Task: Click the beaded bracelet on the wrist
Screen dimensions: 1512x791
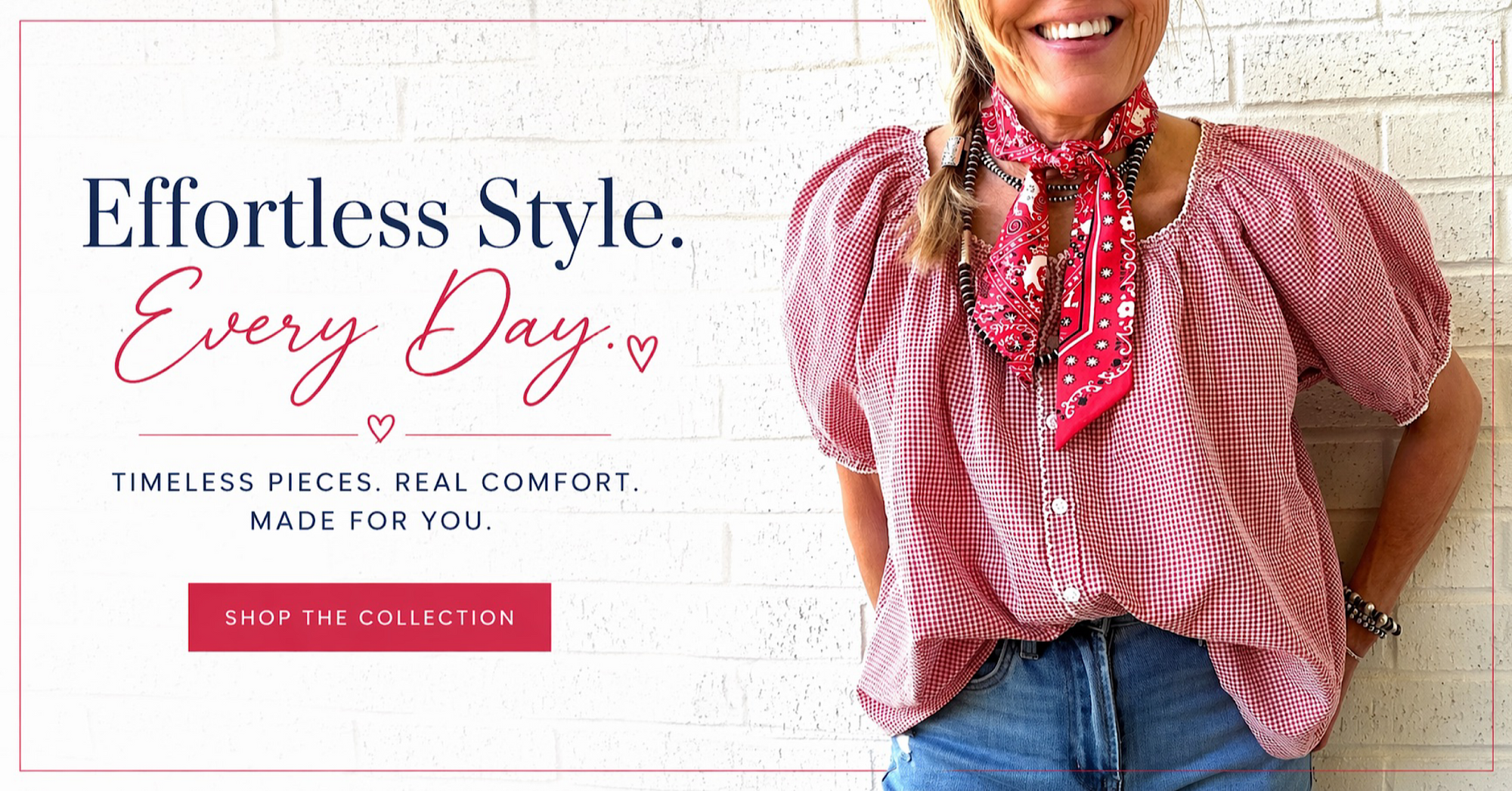Action: tap(1370, 613)
